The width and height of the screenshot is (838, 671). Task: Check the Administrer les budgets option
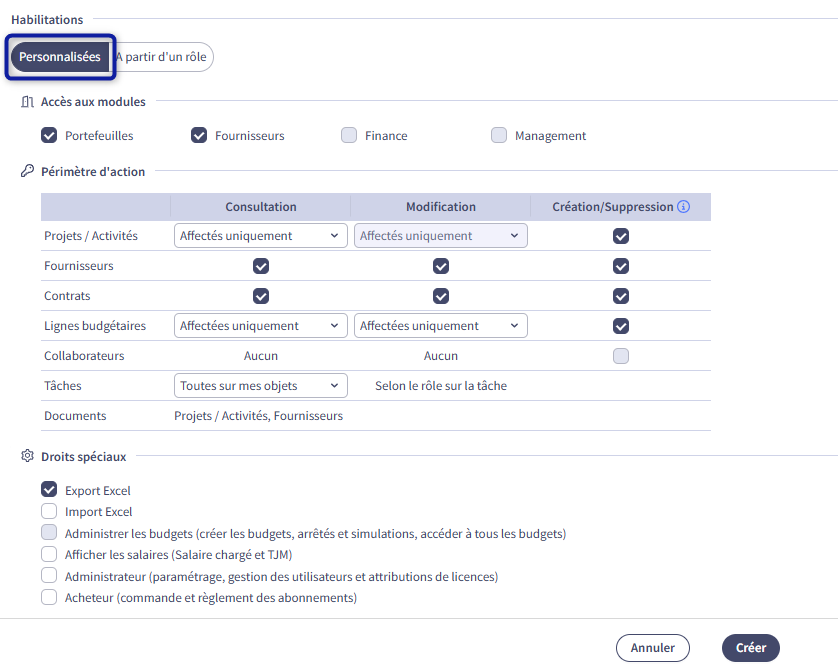click(49, 532)
